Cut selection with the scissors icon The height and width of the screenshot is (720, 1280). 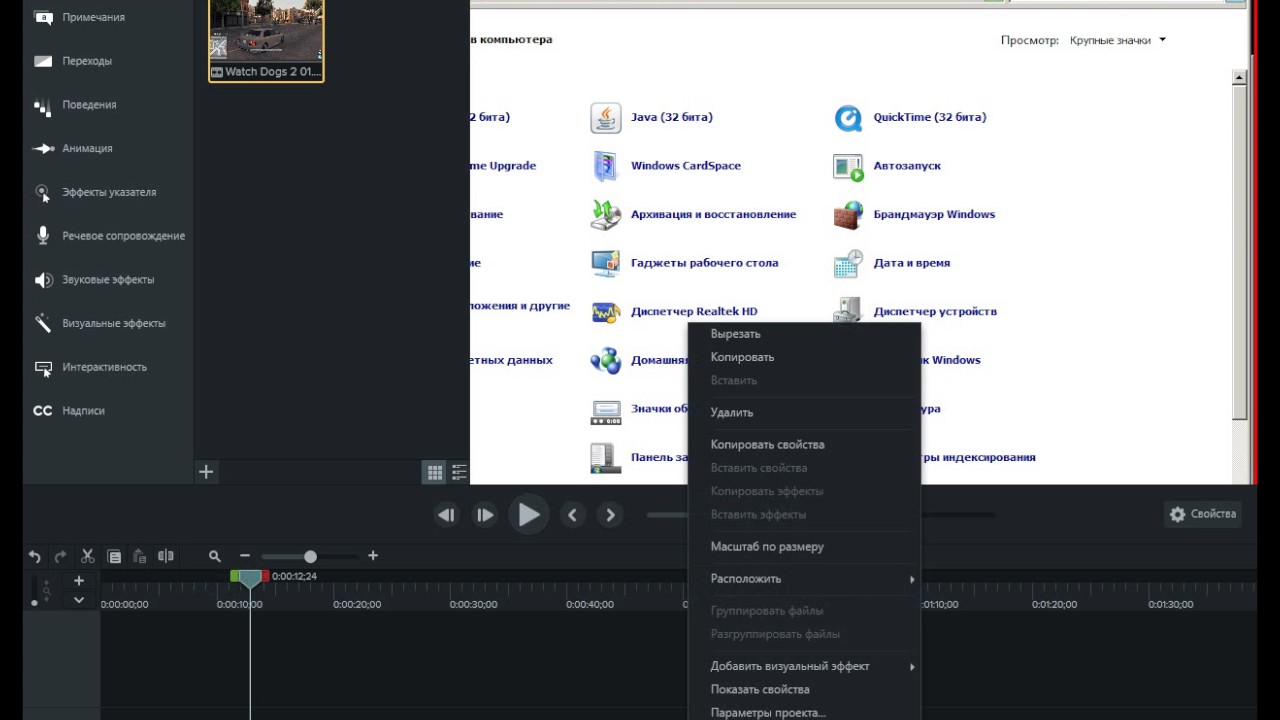87,556
